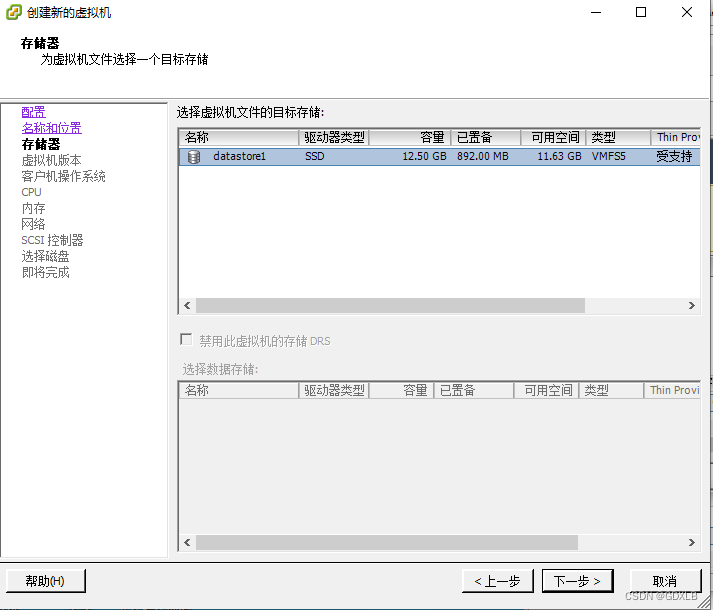The width and height of the screenshot is (713, 610).
Task: Select 内存 in the wizard steps
Action: pyautogui.click(x=34, y=208)
